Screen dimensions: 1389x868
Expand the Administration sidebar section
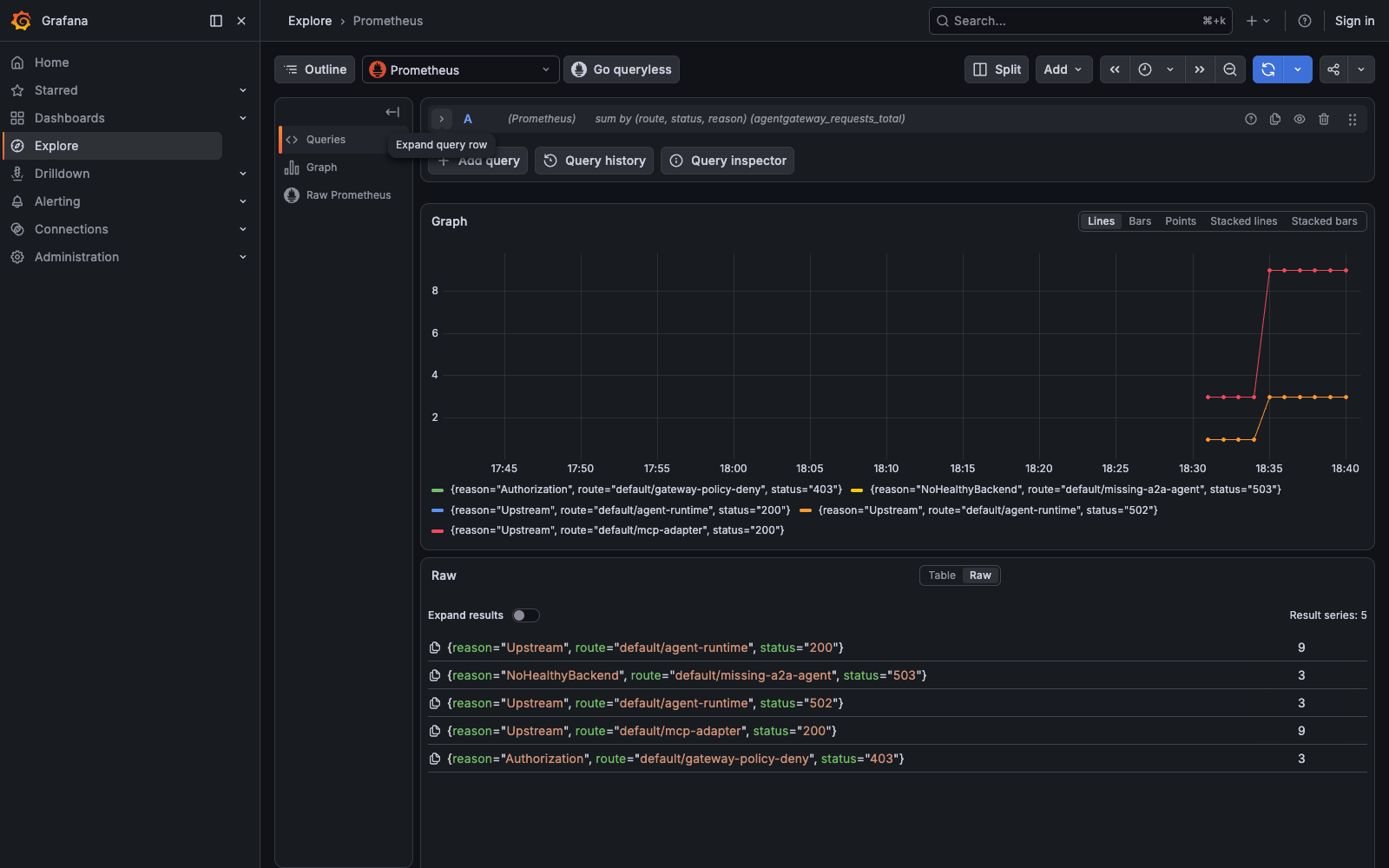tap(243, 257)
